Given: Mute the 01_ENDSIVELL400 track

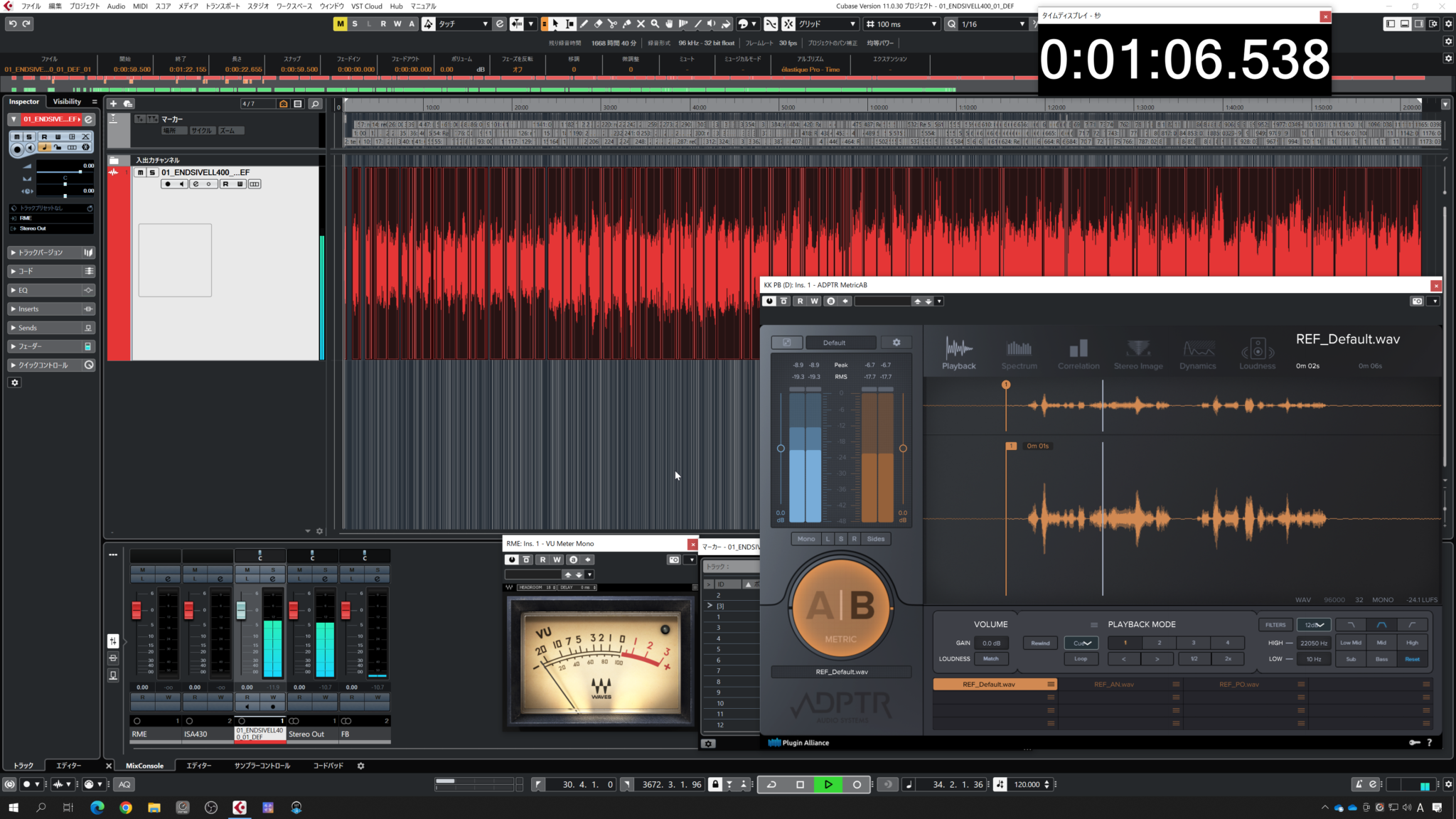Looking at the screenshot, I should pyautogui.click(x=141, y=173).
